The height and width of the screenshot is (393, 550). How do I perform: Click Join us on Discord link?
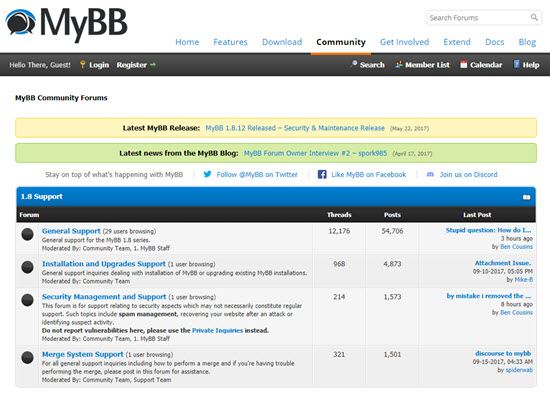click(x=469, y=174)
